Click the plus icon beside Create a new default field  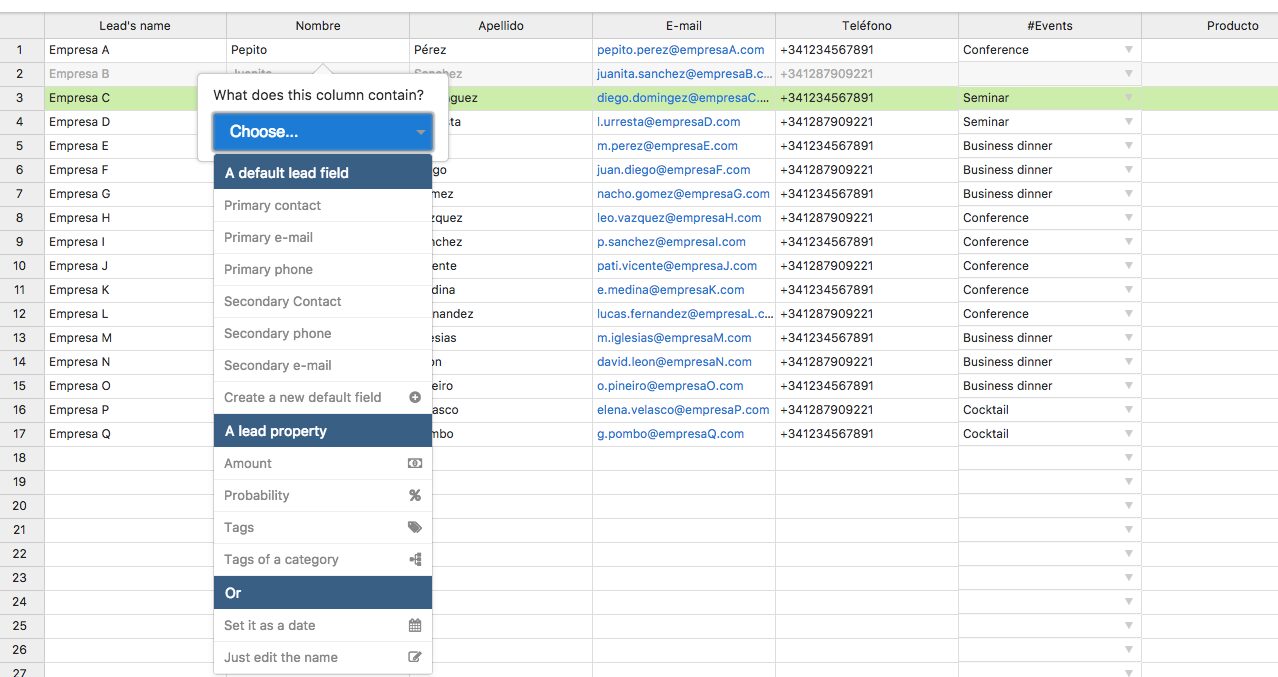coord(415,397)
